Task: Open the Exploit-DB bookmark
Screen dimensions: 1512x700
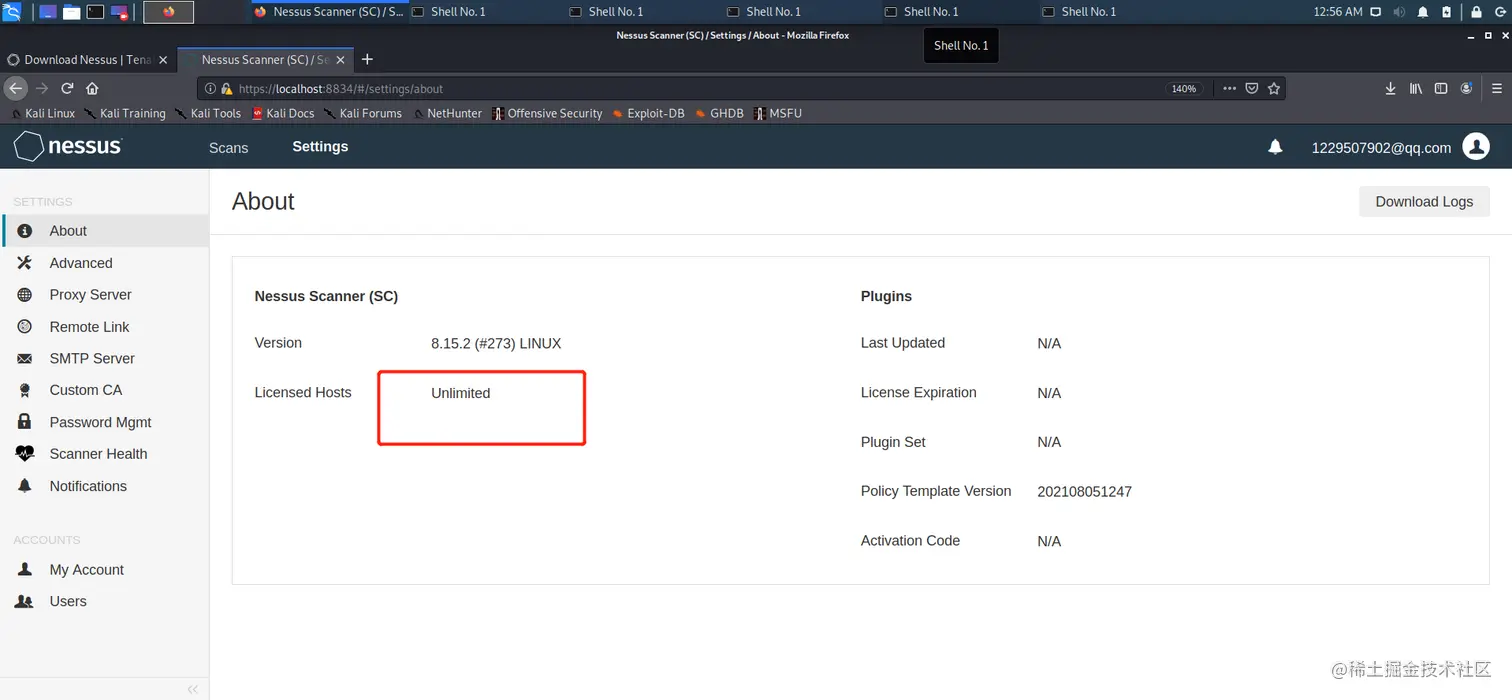Action: [x=648, y=113]
